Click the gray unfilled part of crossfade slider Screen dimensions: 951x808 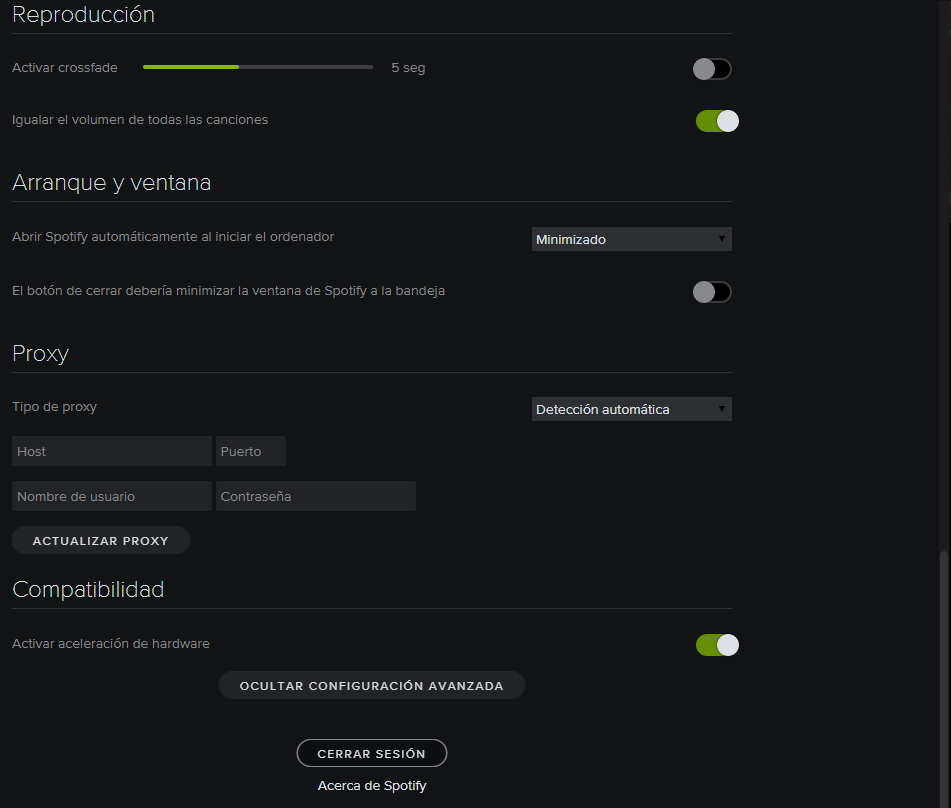310,67
